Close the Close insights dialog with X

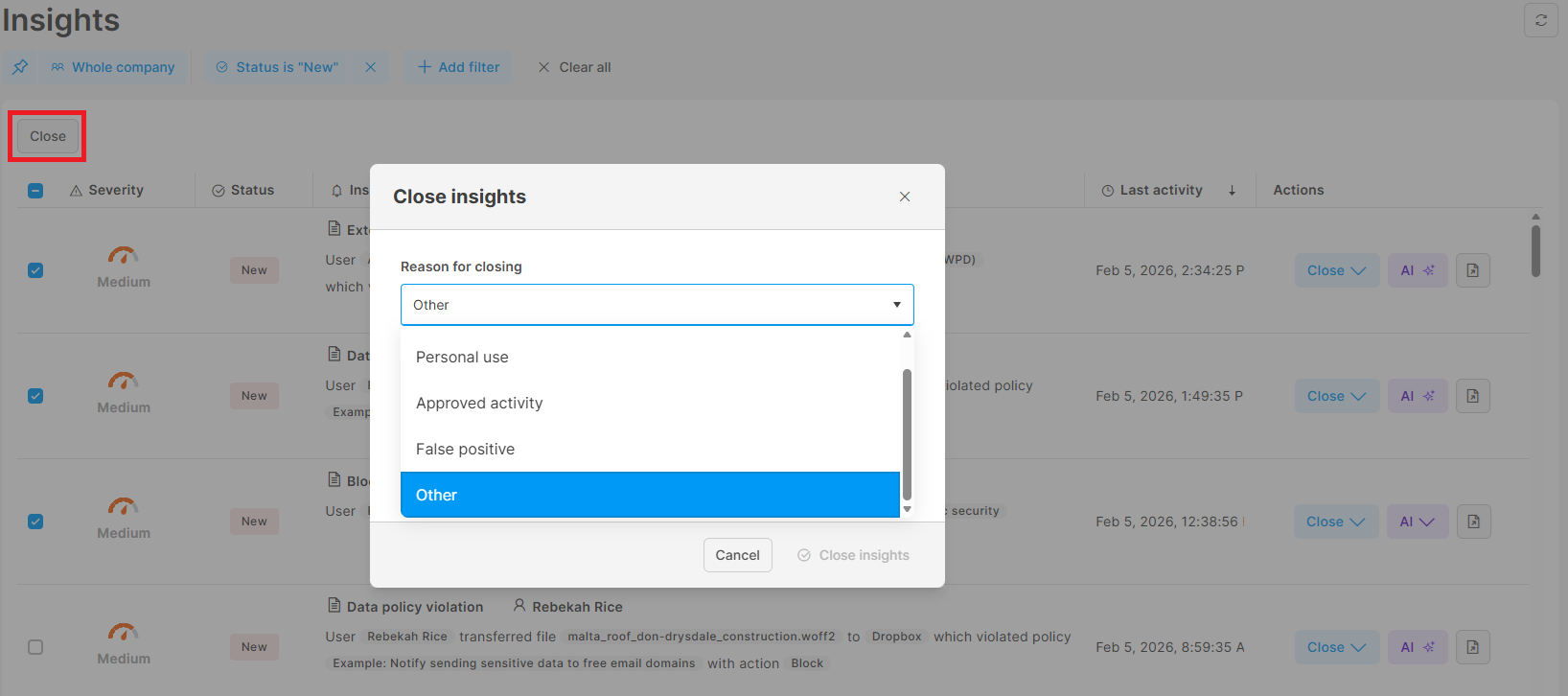coord(904,197)
